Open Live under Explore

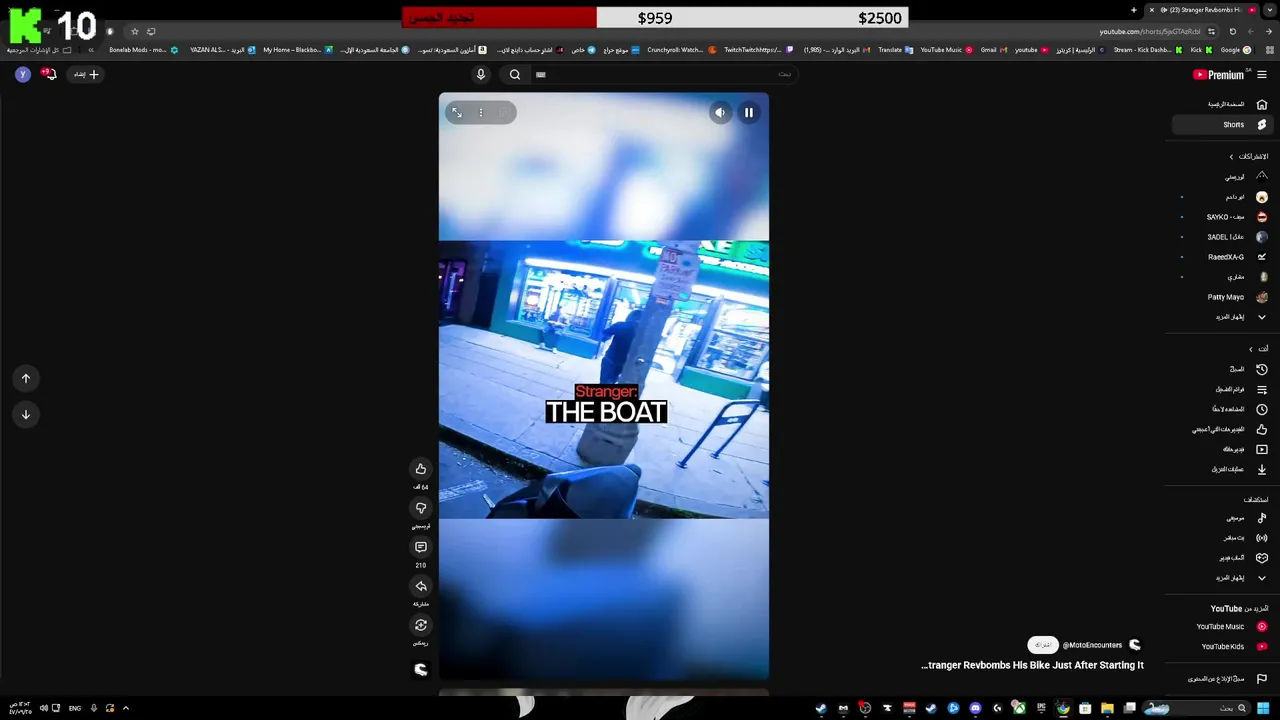click(1222, 538)
